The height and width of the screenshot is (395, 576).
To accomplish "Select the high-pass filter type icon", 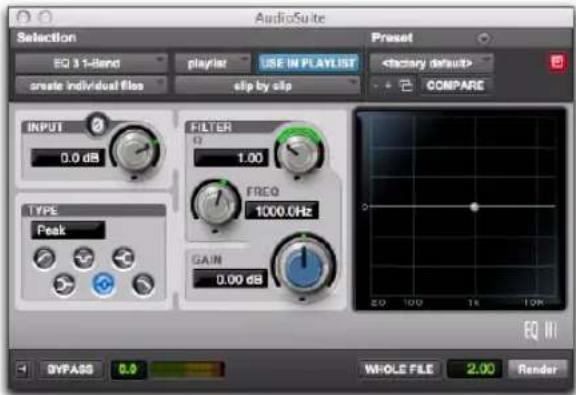I will 44,258.
